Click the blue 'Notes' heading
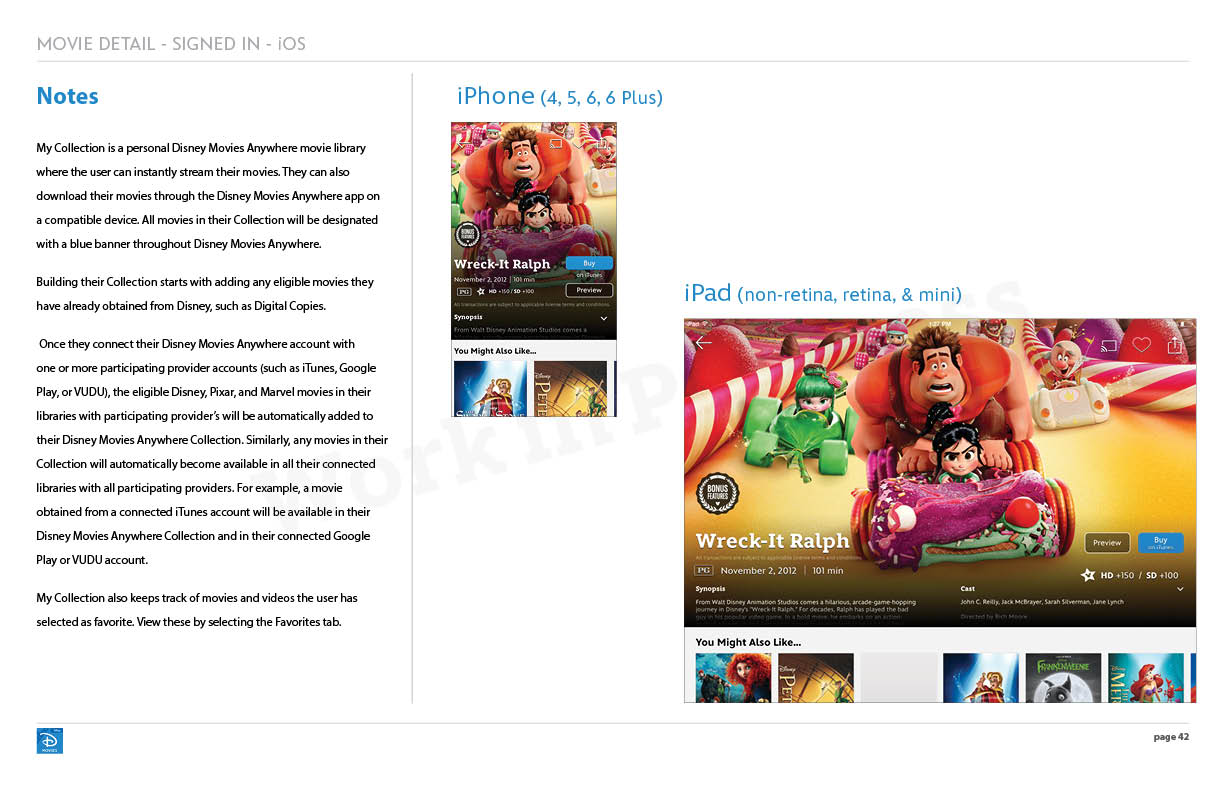 67,96
